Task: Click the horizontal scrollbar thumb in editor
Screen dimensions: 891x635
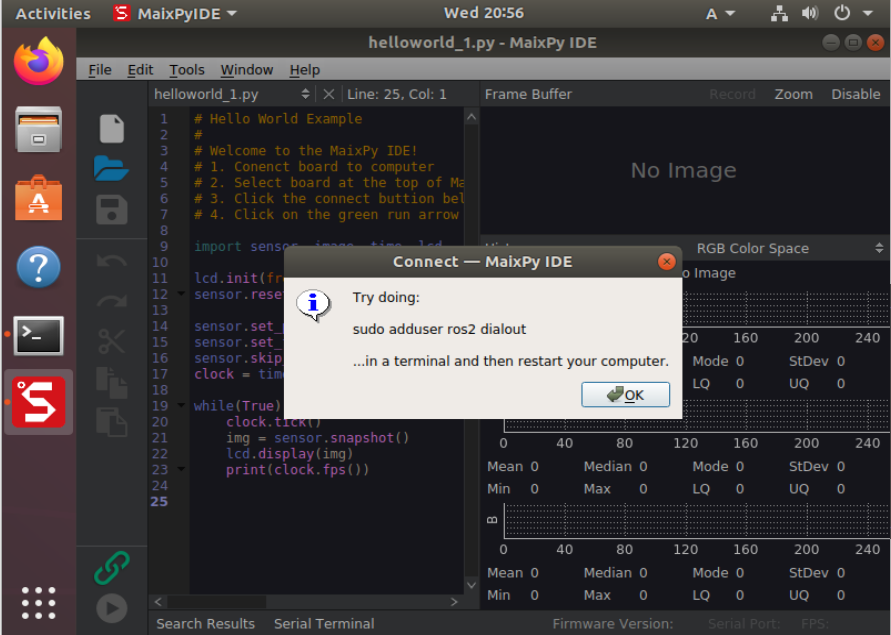Action: [216, 601]
